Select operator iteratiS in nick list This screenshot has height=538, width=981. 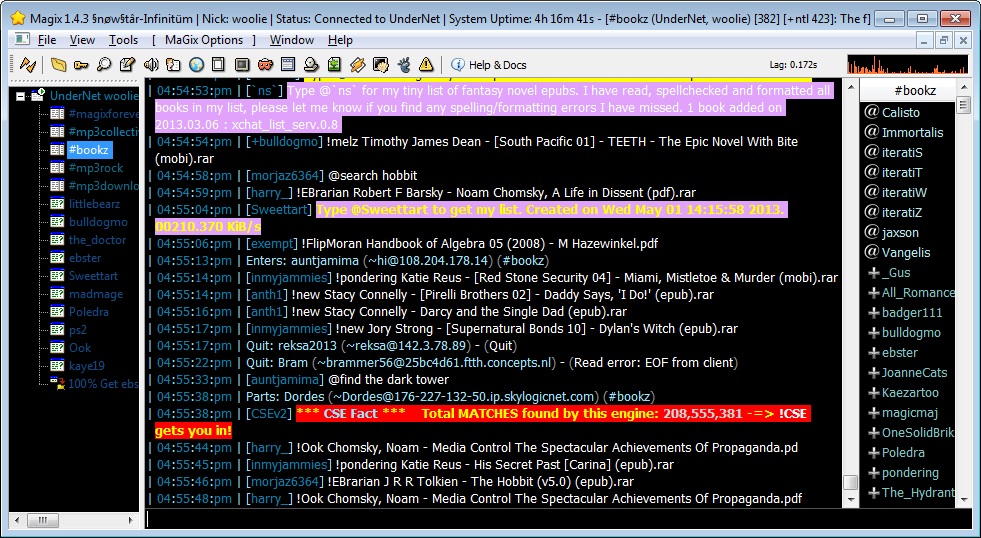coord(902,153)
